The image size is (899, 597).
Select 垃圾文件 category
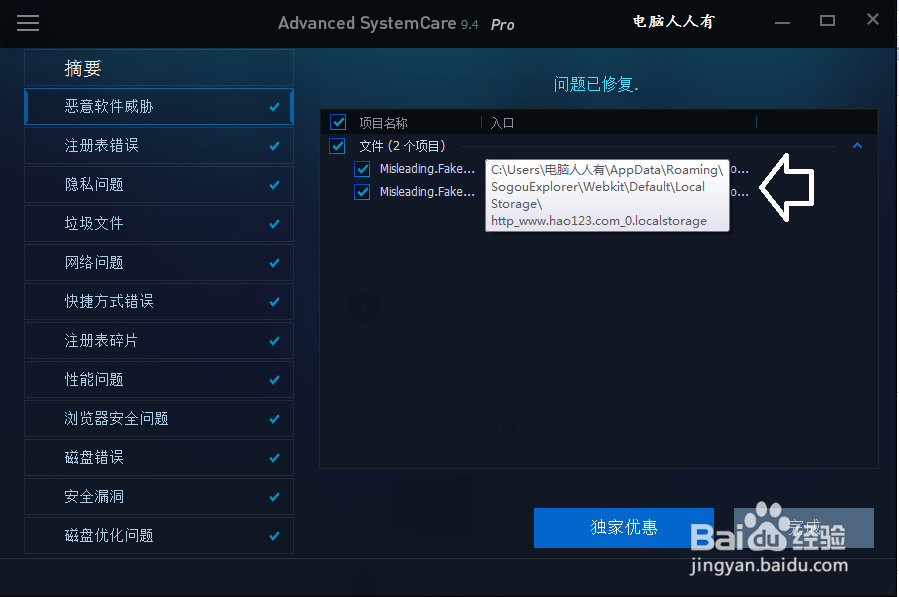[x=159, y=224]
